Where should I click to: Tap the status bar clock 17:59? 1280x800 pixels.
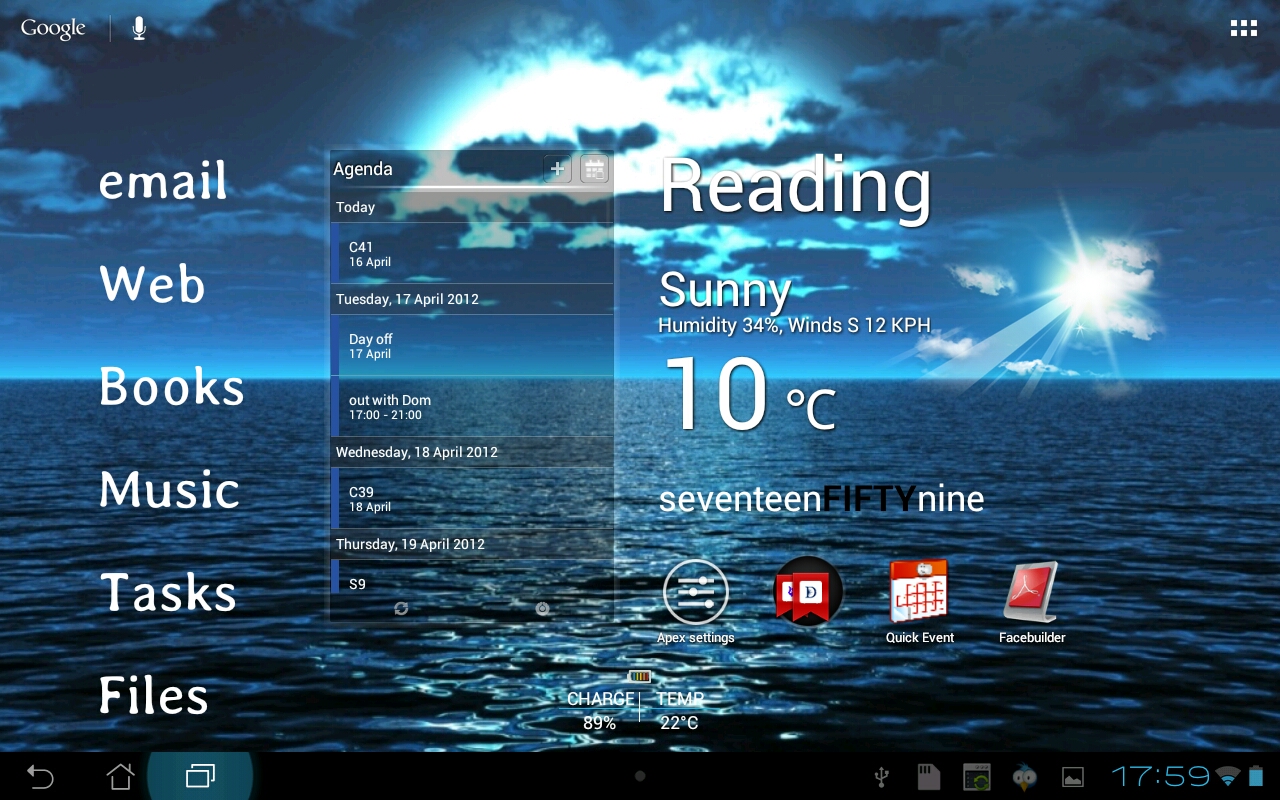coord(1160,776)
